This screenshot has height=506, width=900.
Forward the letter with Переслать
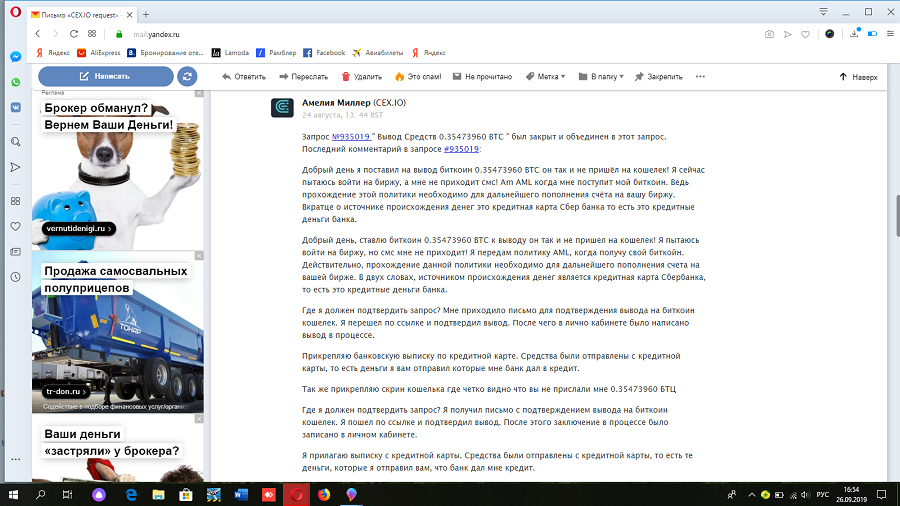304,76
